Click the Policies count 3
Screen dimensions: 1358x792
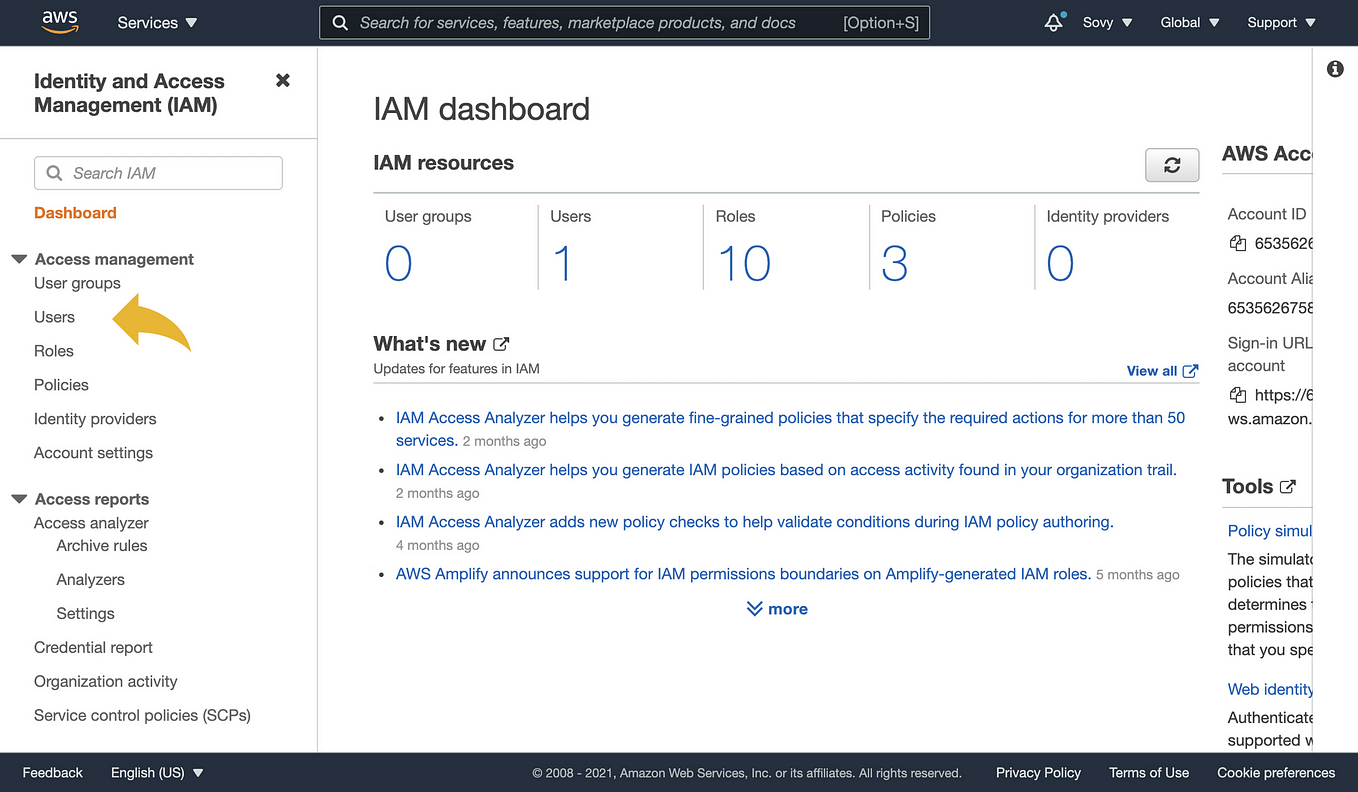point(894,264)
